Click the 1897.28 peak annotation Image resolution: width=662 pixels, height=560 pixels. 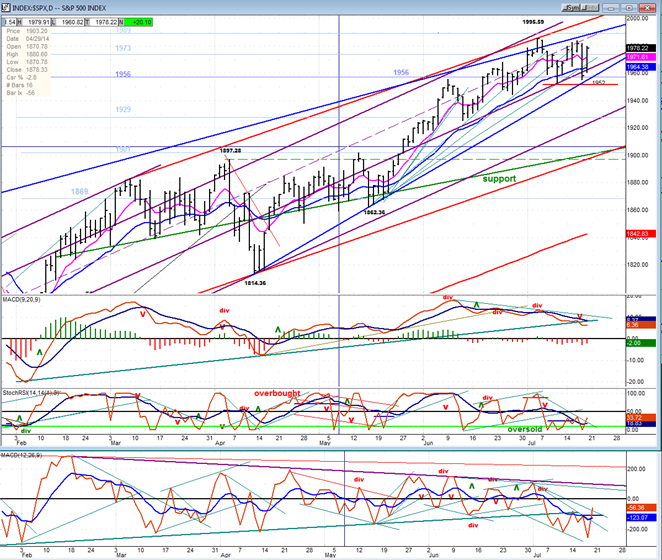click(x=230, y=150)
